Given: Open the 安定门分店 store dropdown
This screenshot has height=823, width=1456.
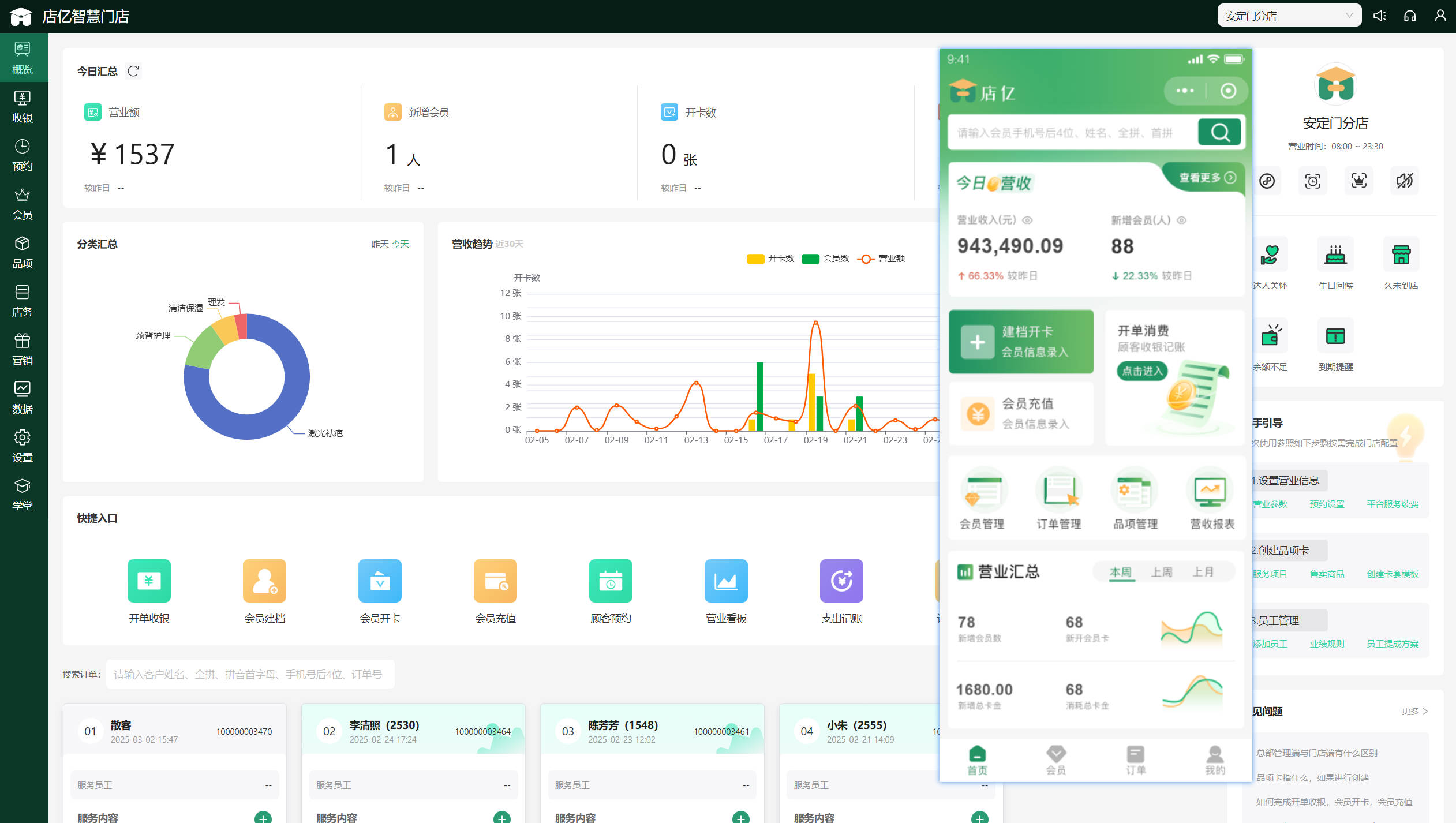Looking at the screenshot, I should [x=1289, y=16].
